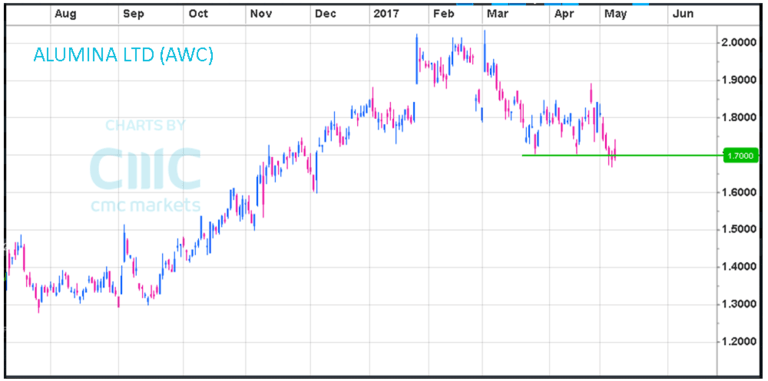Click the 1.2000 price axis label

pyautogui.click(x=739, y=342)
